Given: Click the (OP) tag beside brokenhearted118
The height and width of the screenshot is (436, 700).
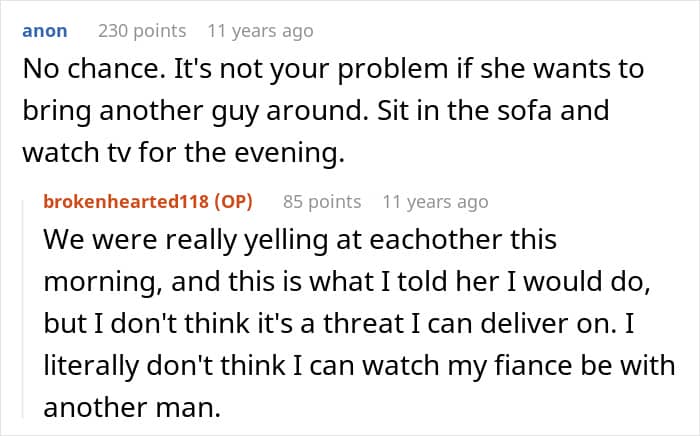Looking at the screenshot, I should pos(233,202).
